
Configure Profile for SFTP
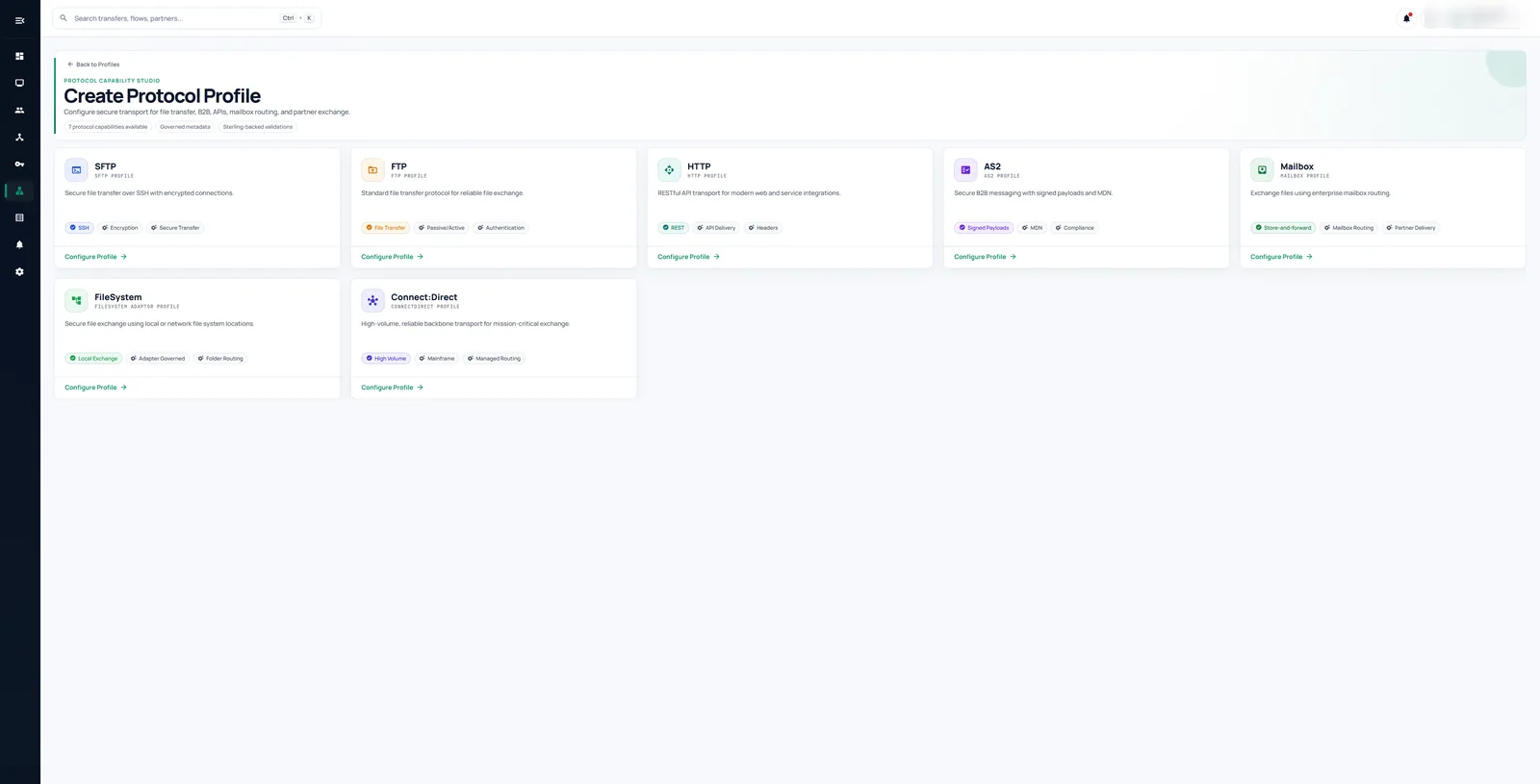tap(95, 257)
